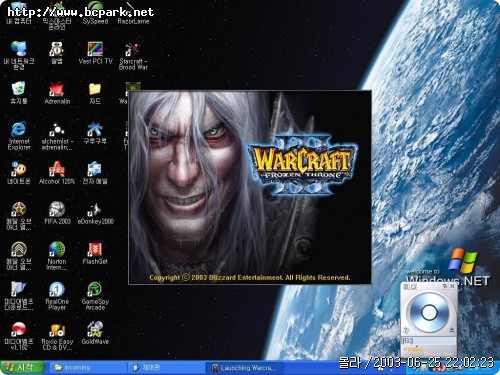The width and height of the screenshot is (500, 375).
Task: Select the 미디어뱅크 다운로드 desktop icon
Action: (x=19, y=296)
